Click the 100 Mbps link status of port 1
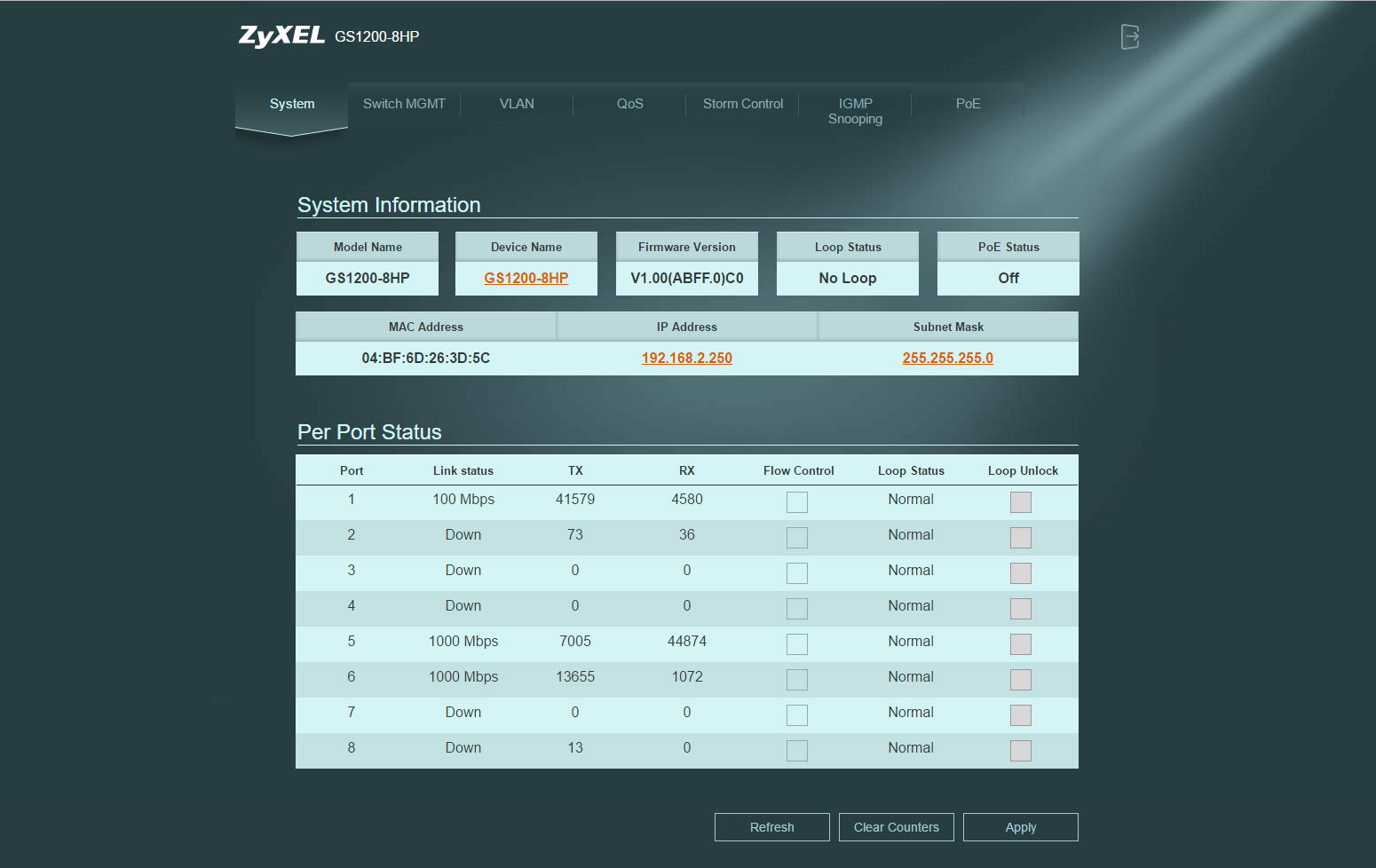The image size is (1376, 868). coord(463,499)
